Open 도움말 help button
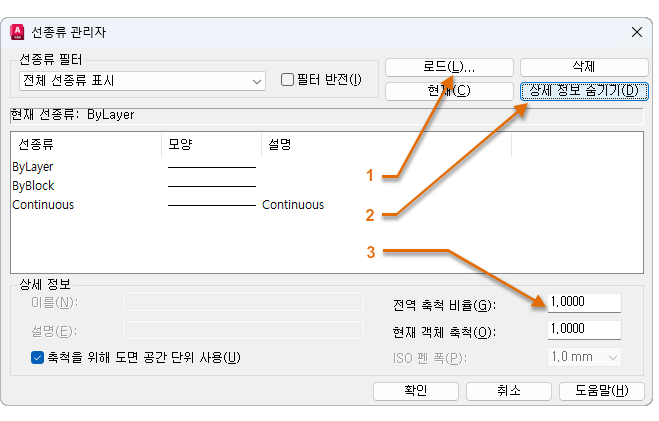659x421 pixels. pos(602,391)
